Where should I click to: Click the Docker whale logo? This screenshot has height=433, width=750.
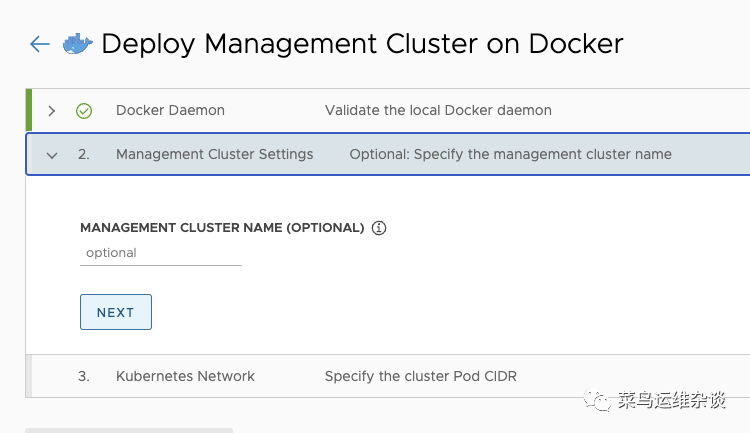78,44
